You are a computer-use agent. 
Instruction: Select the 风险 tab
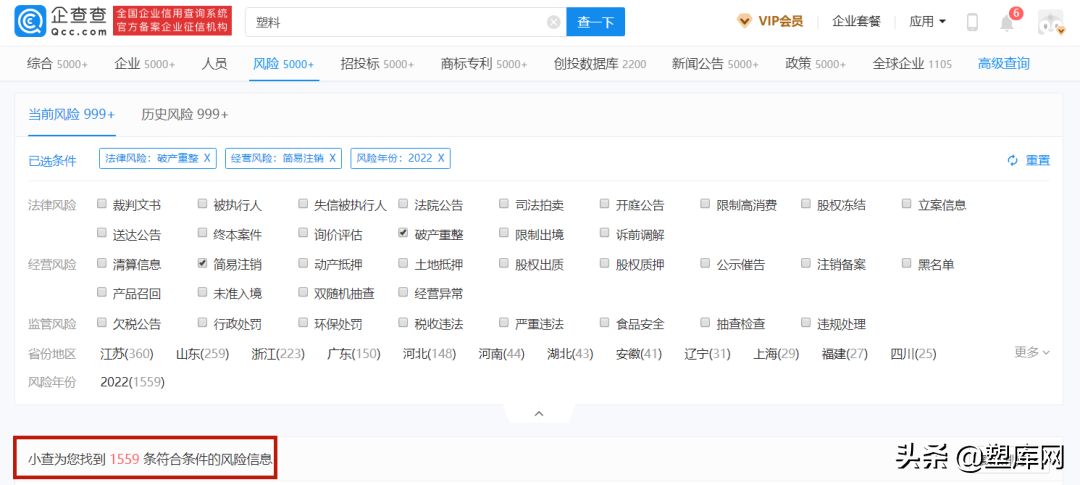click(284, 64)
